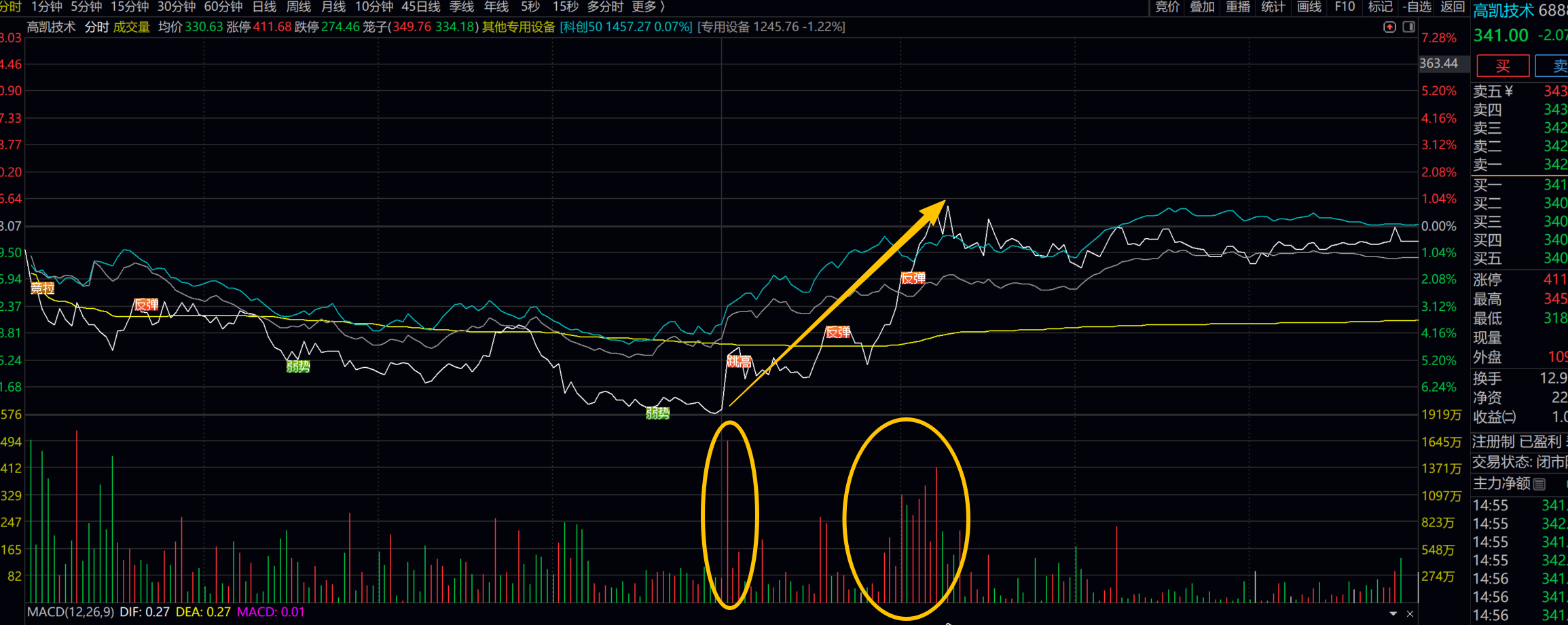Open the 60分钟 chart tab
The height and width of the screenshot is (625, 1568).
point(223,7)
